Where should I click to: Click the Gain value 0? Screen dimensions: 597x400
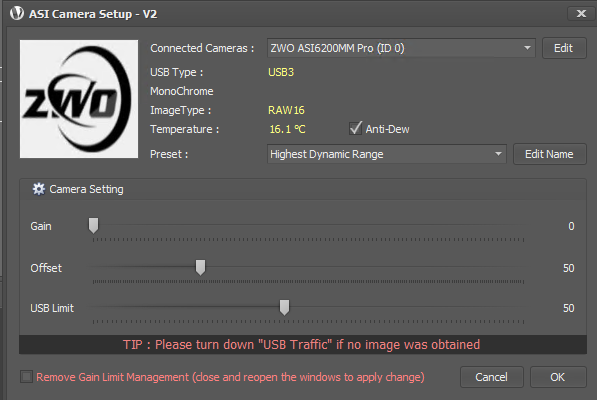(571, 226)
